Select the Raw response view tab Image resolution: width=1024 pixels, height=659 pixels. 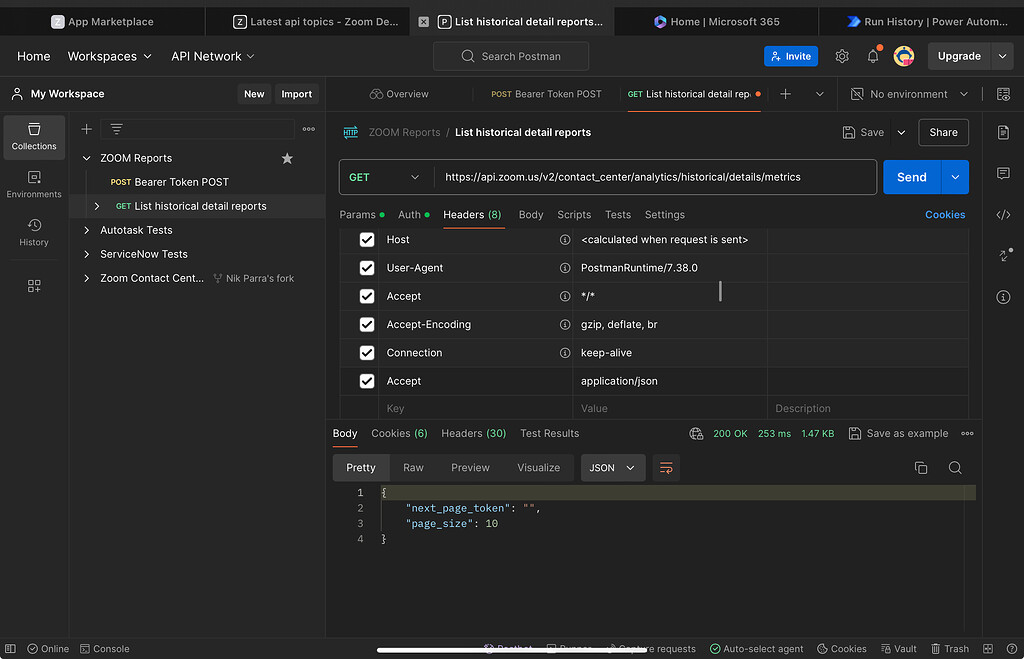413,468
